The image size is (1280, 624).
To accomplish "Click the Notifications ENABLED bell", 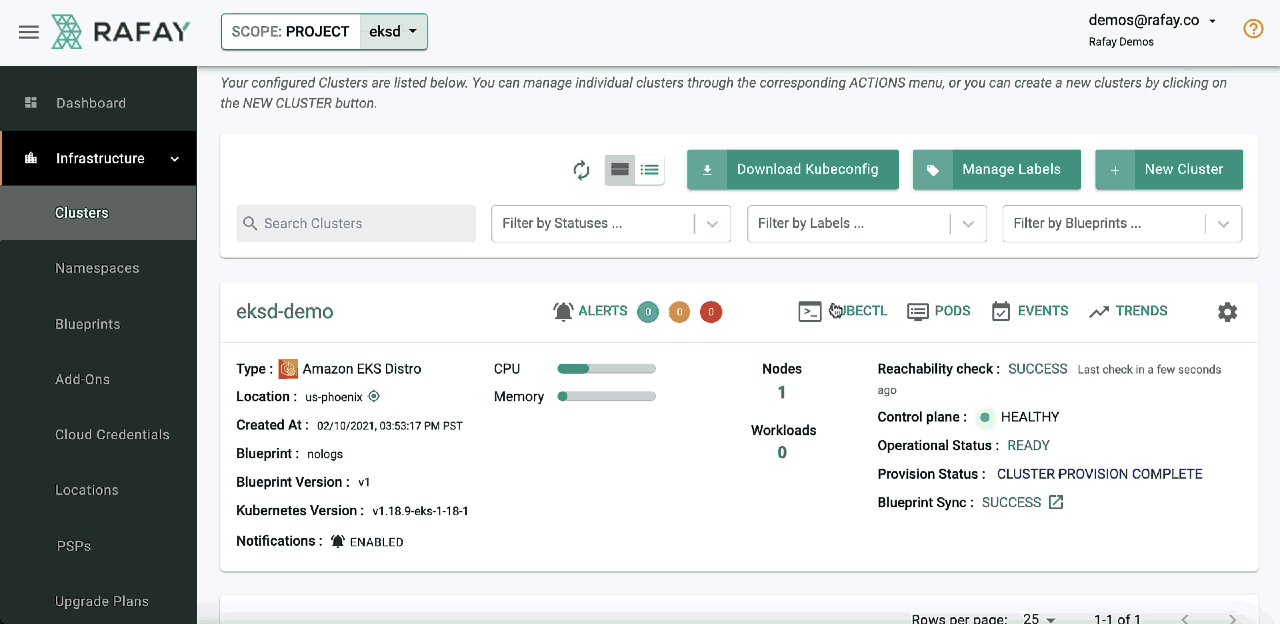I will click(338, 541).
